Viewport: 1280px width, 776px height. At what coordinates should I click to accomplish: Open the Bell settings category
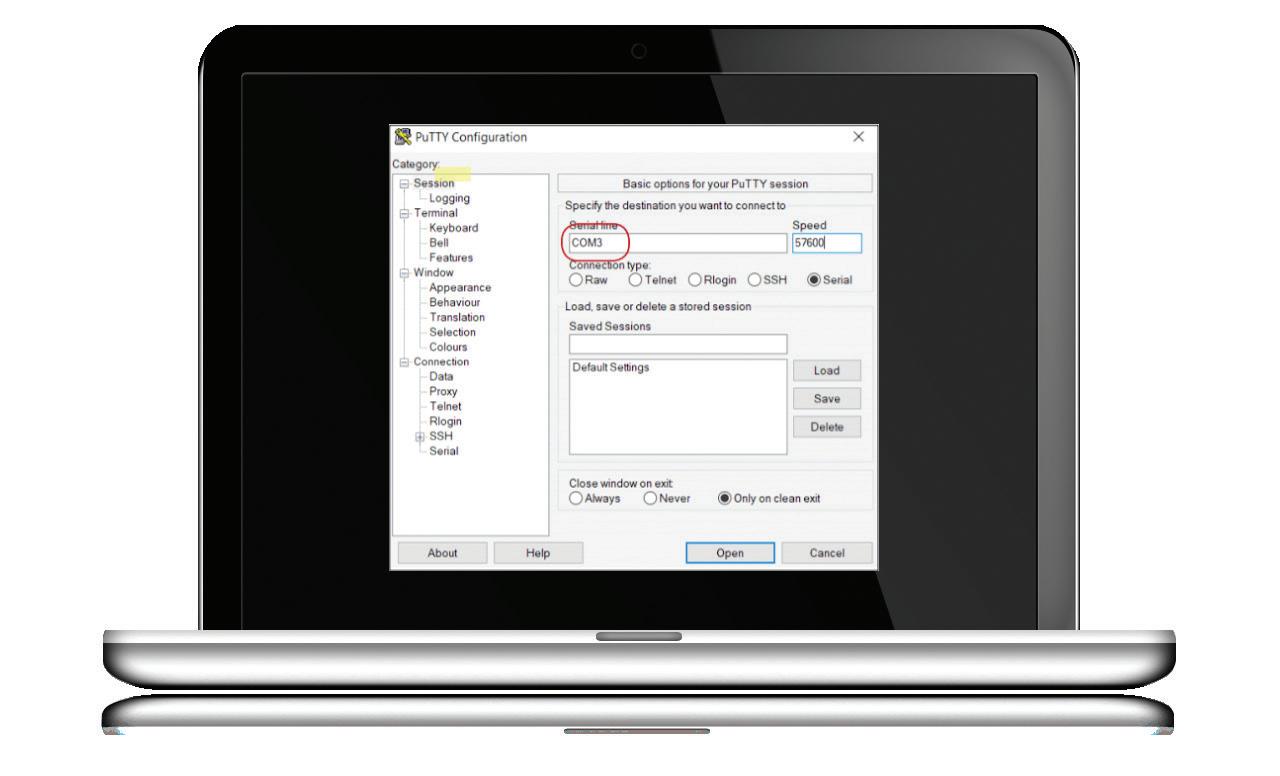(439, 243)
